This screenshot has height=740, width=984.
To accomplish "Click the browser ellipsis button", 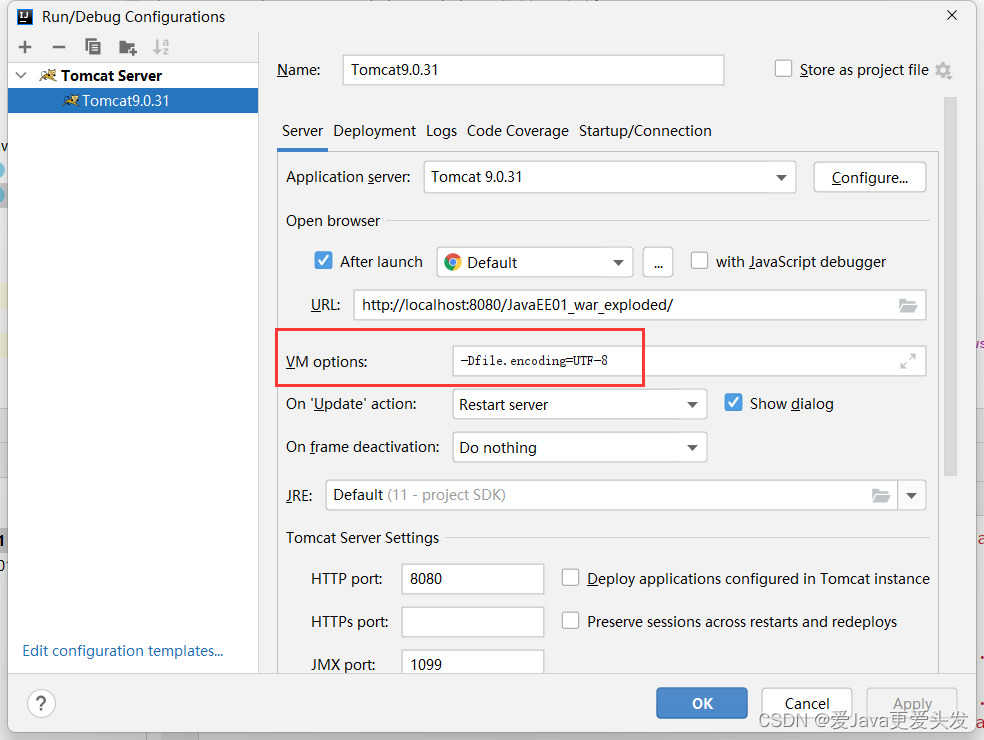I will tap(658, 262).
